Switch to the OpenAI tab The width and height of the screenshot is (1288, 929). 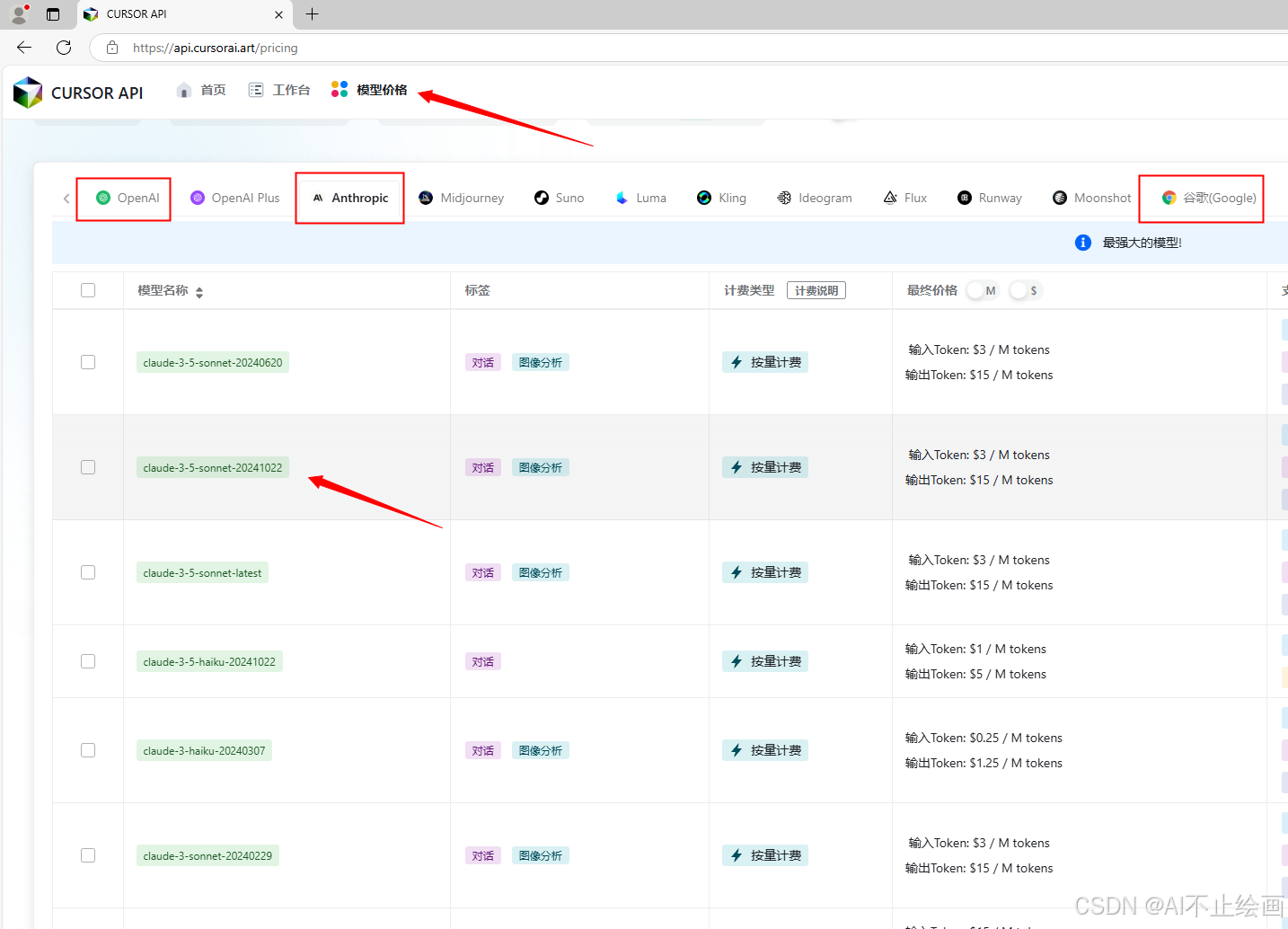[128, 198]
